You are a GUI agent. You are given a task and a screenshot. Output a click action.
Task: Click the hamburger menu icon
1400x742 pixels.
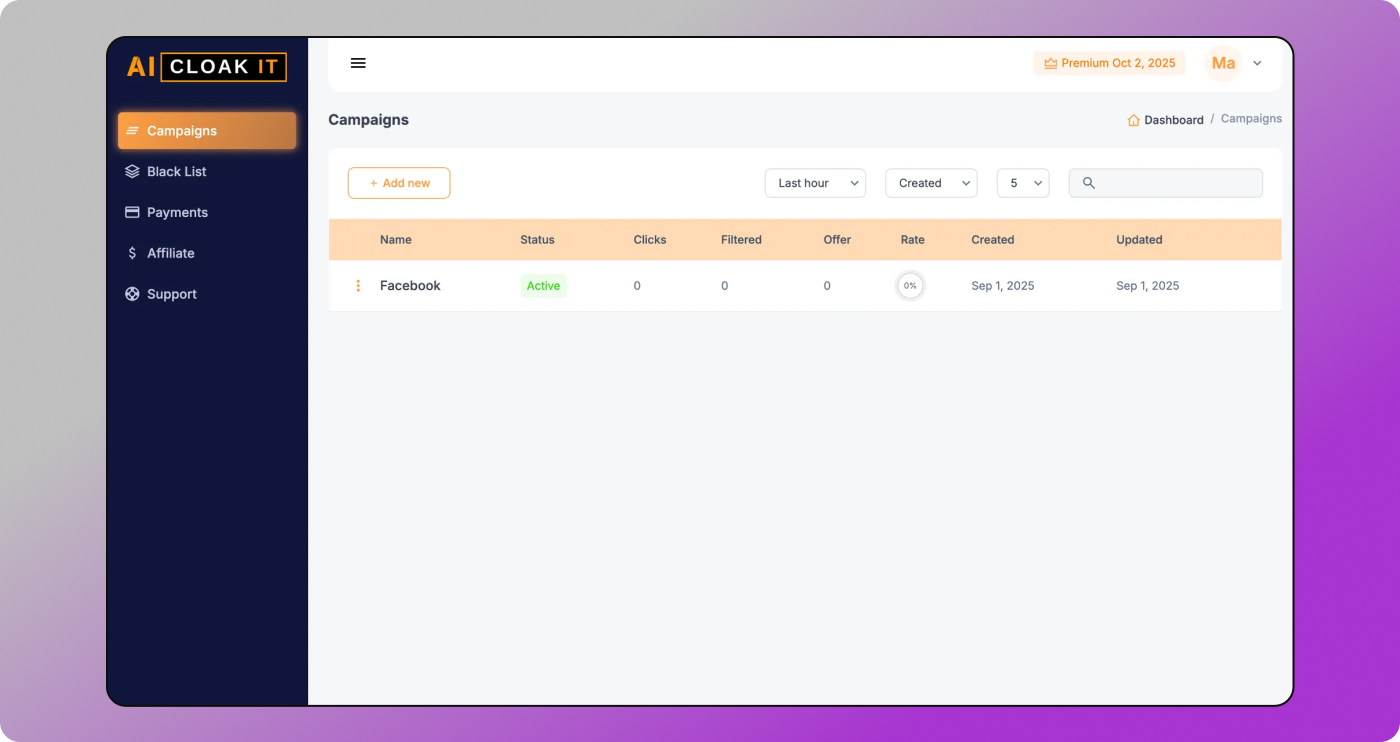358,63
